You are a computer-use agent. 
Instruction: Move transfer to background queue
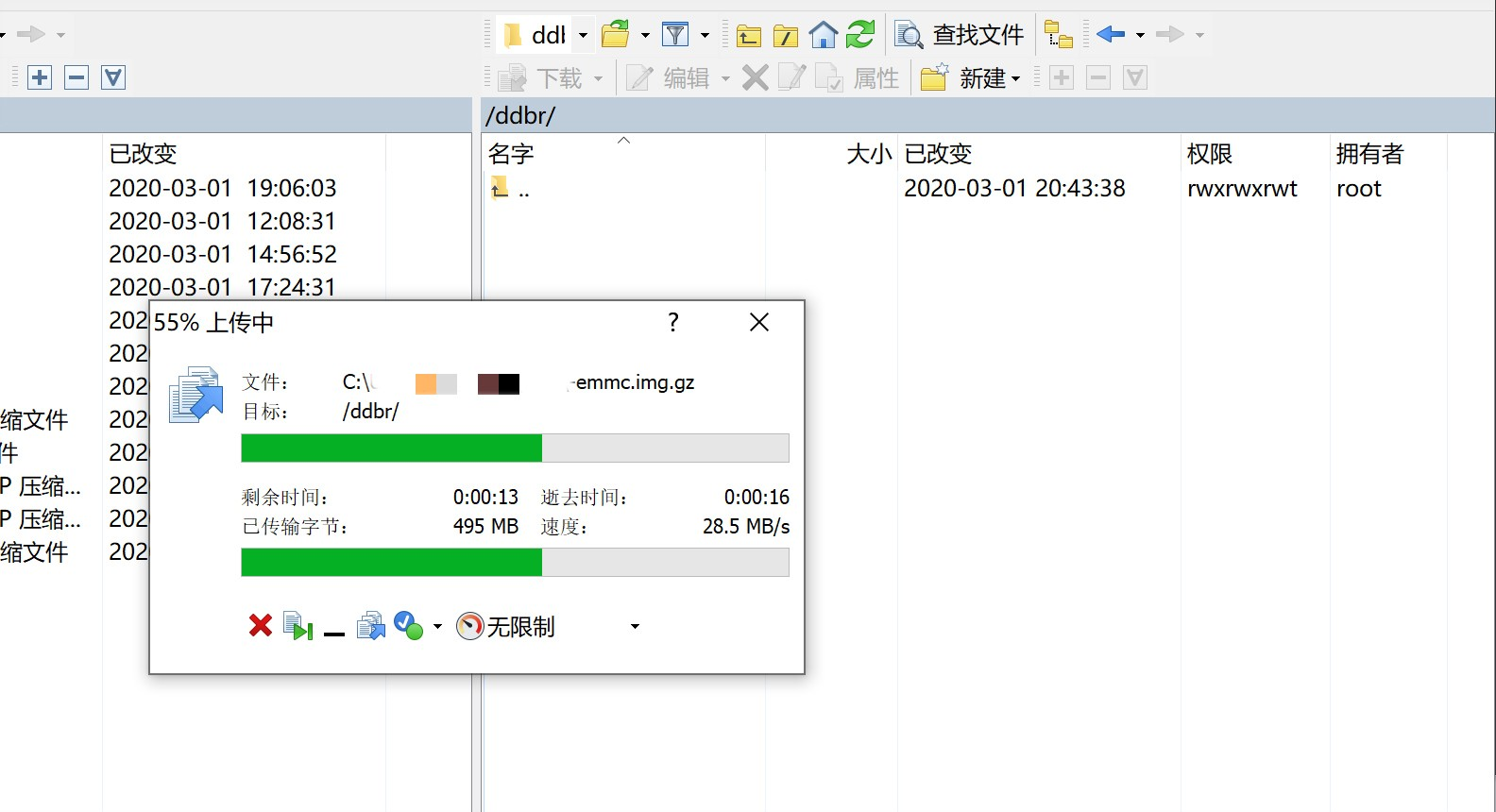371,626
